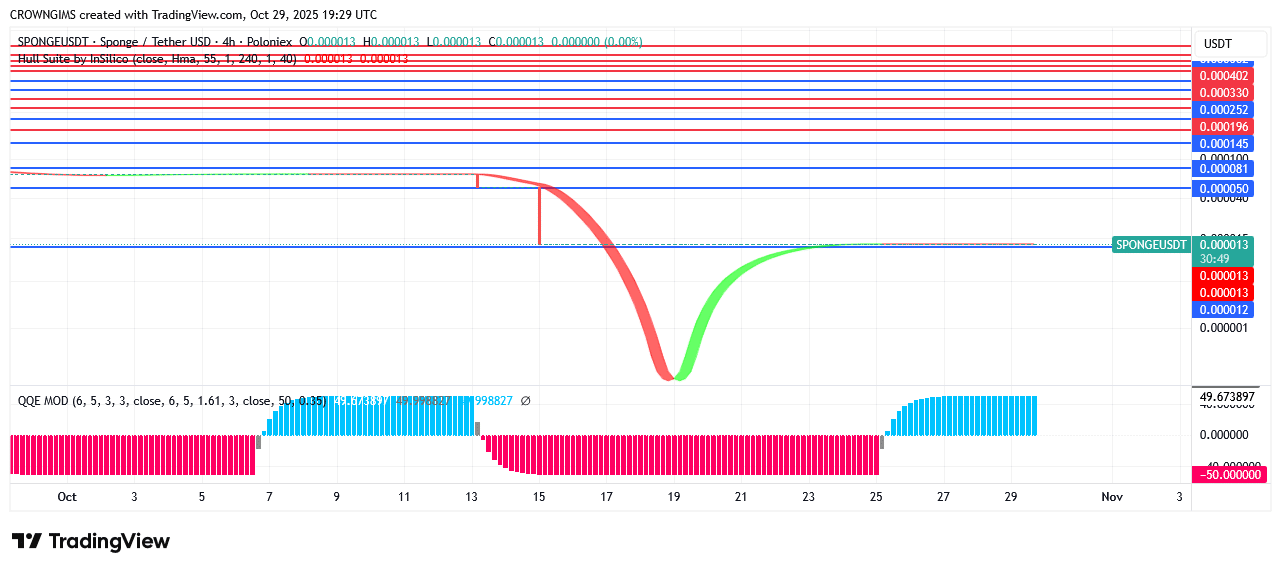Image resolution: width=1281 pixels, height=571 pixels.
Task: Click the Oct marker on the time axis
Action: (x=67, y=497)
